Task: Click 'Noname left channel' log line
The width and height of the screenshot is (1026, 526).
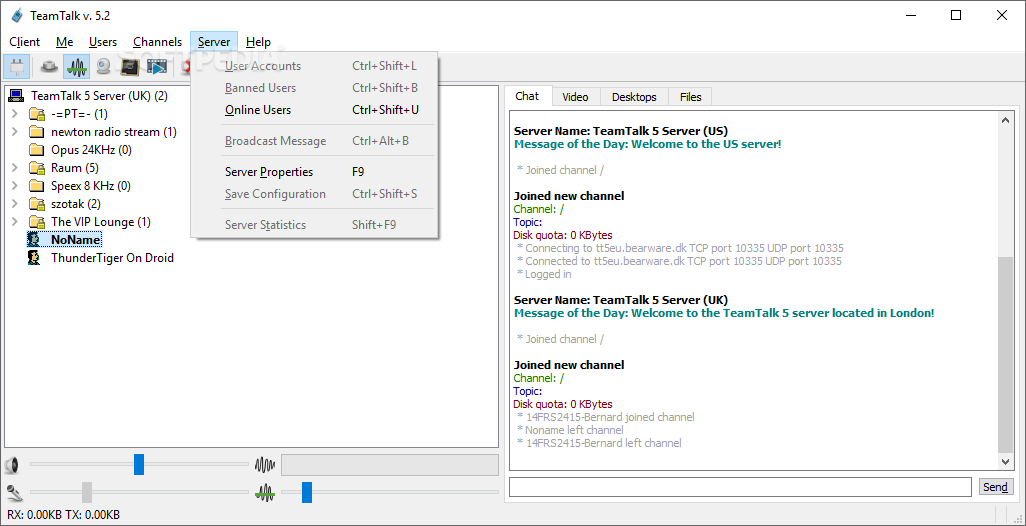Action: [570, 430]
